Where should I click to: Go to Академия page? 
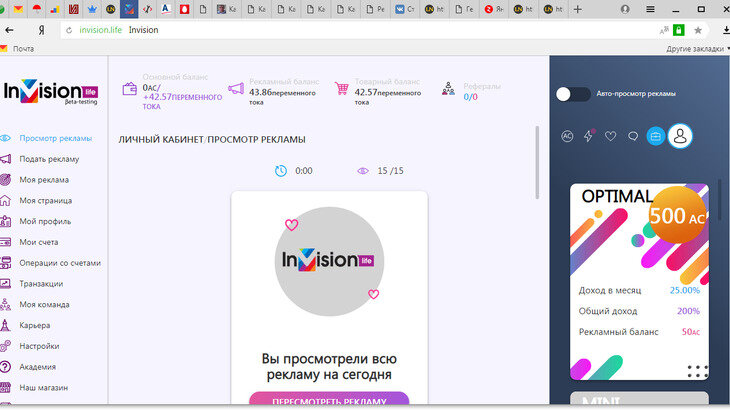(x=37, y=367)
